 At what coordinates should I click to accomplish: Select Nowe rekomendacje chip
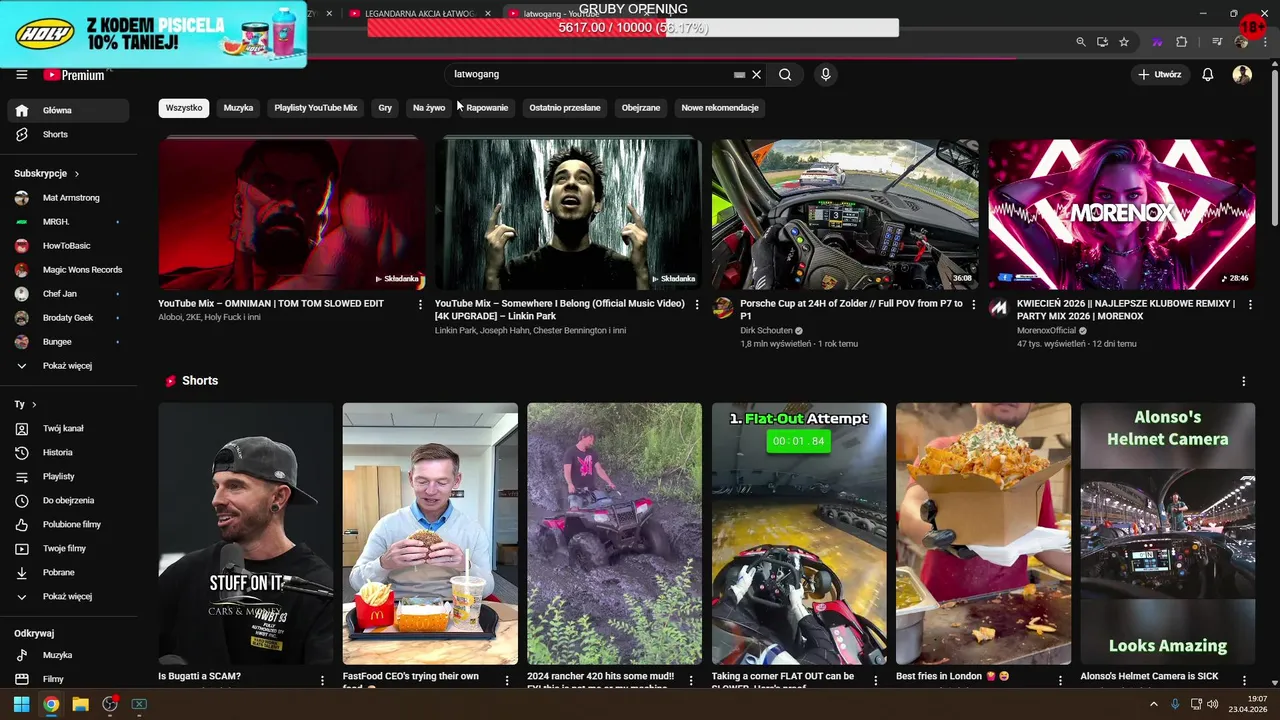pos(720,107)
